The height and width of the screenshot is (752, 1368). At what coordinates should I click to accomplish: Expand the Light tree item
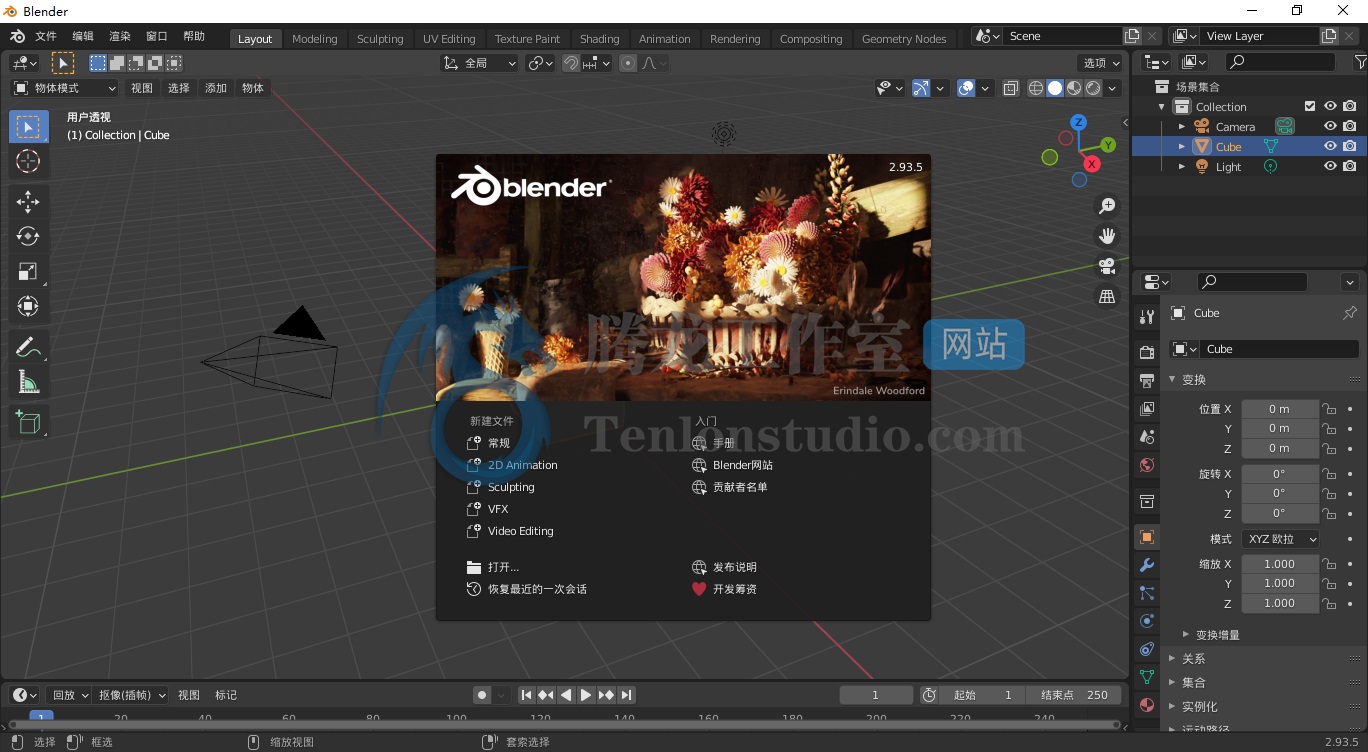click(x=1181, y=167)
